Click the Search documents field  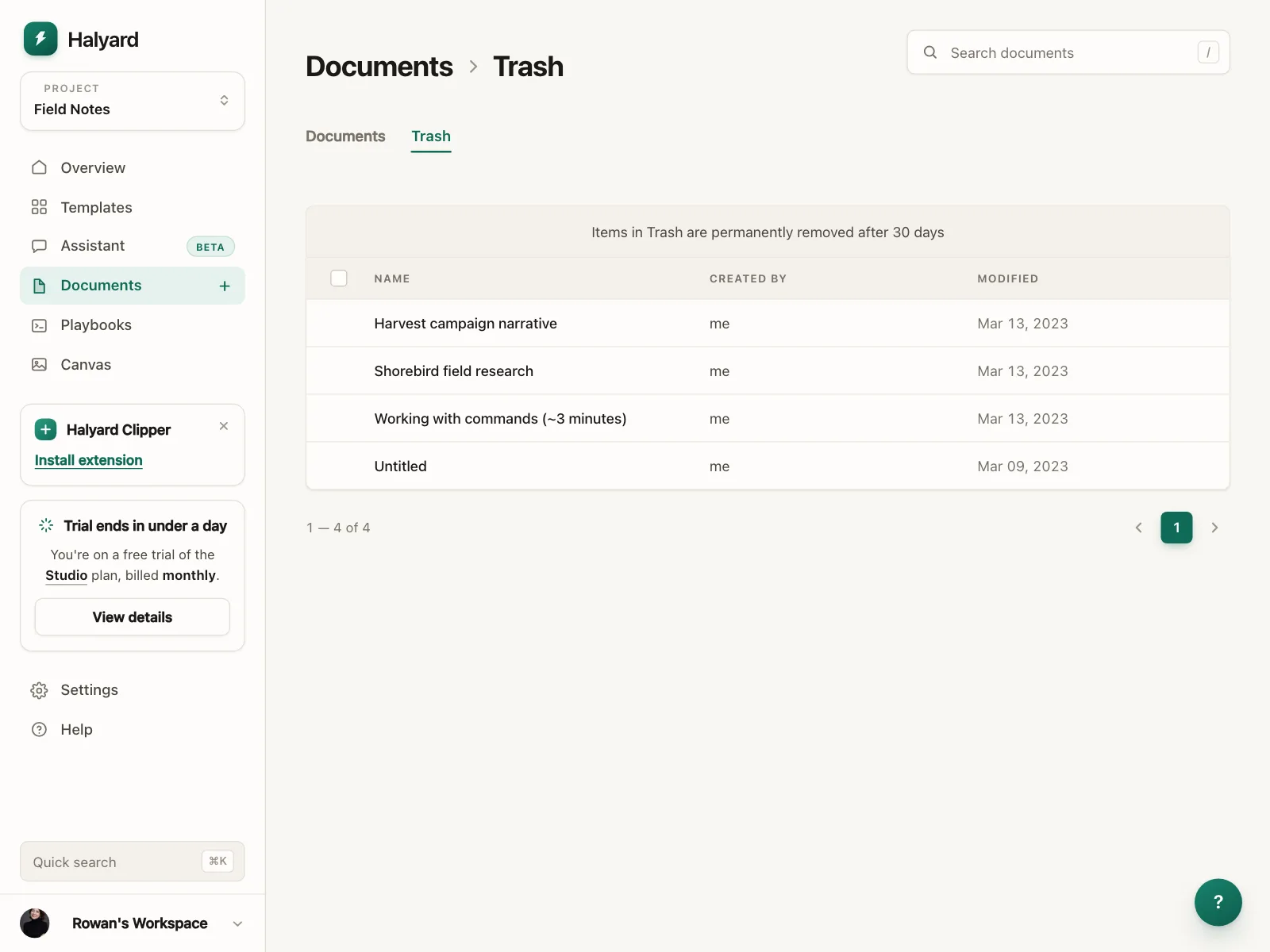[x=1068, y=52]
